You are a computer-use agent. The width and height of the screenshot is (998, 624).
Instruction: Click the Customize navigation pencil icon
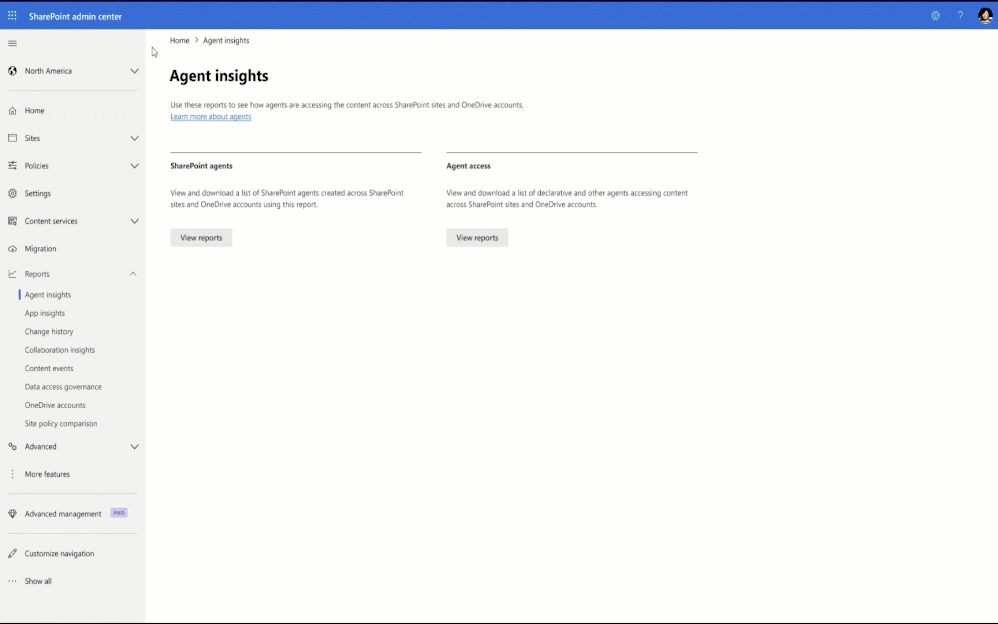click(x=12, y=553)
